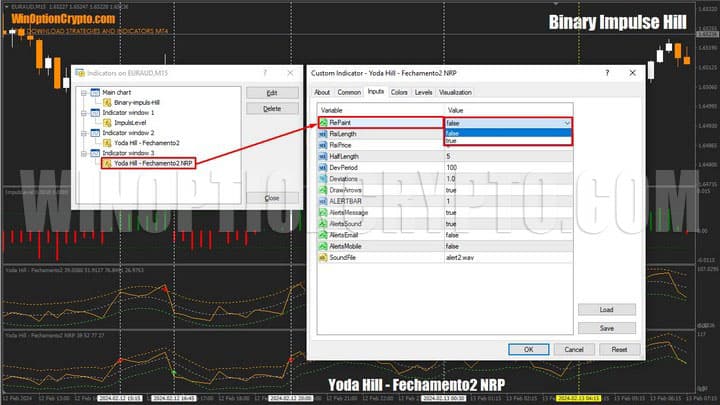
Task: Click the AlertsEmail variable icon
Action: [x=323, y=235]
